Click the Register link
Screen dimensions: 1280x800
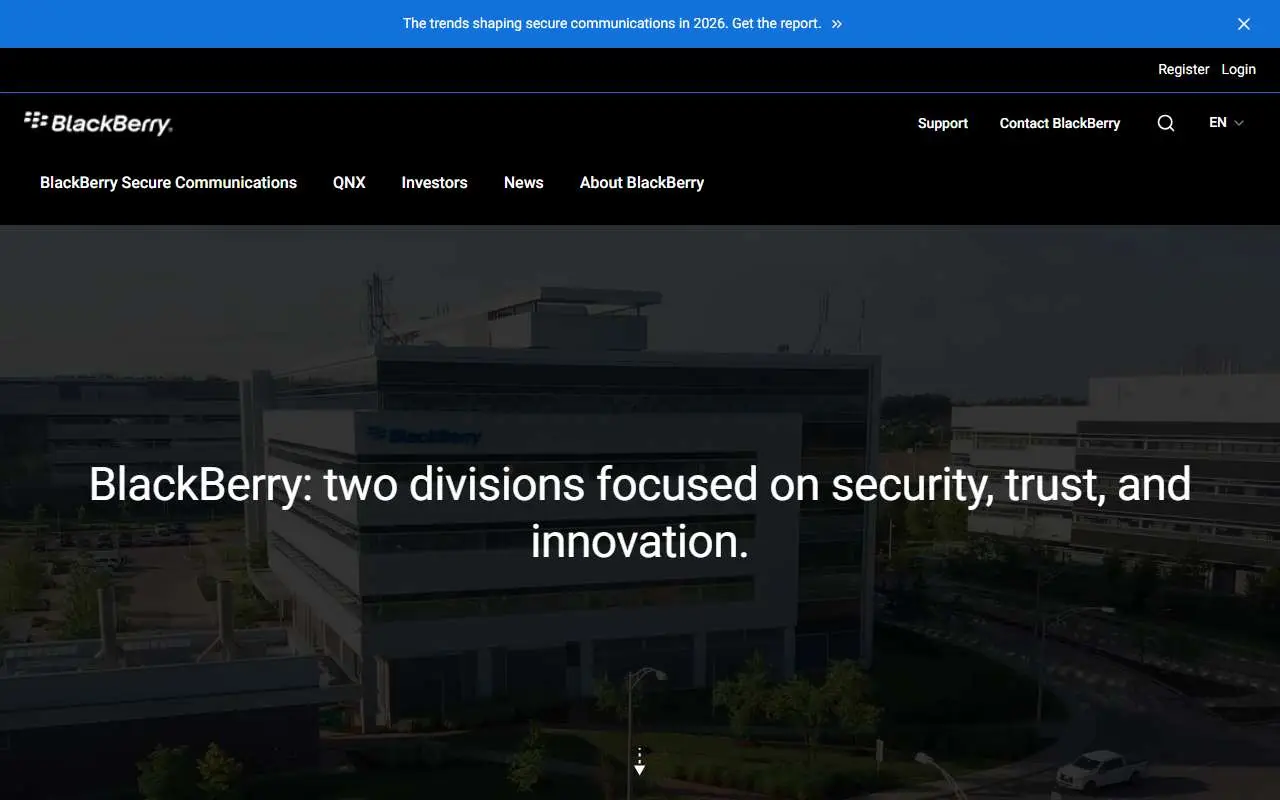[1184, 70]
